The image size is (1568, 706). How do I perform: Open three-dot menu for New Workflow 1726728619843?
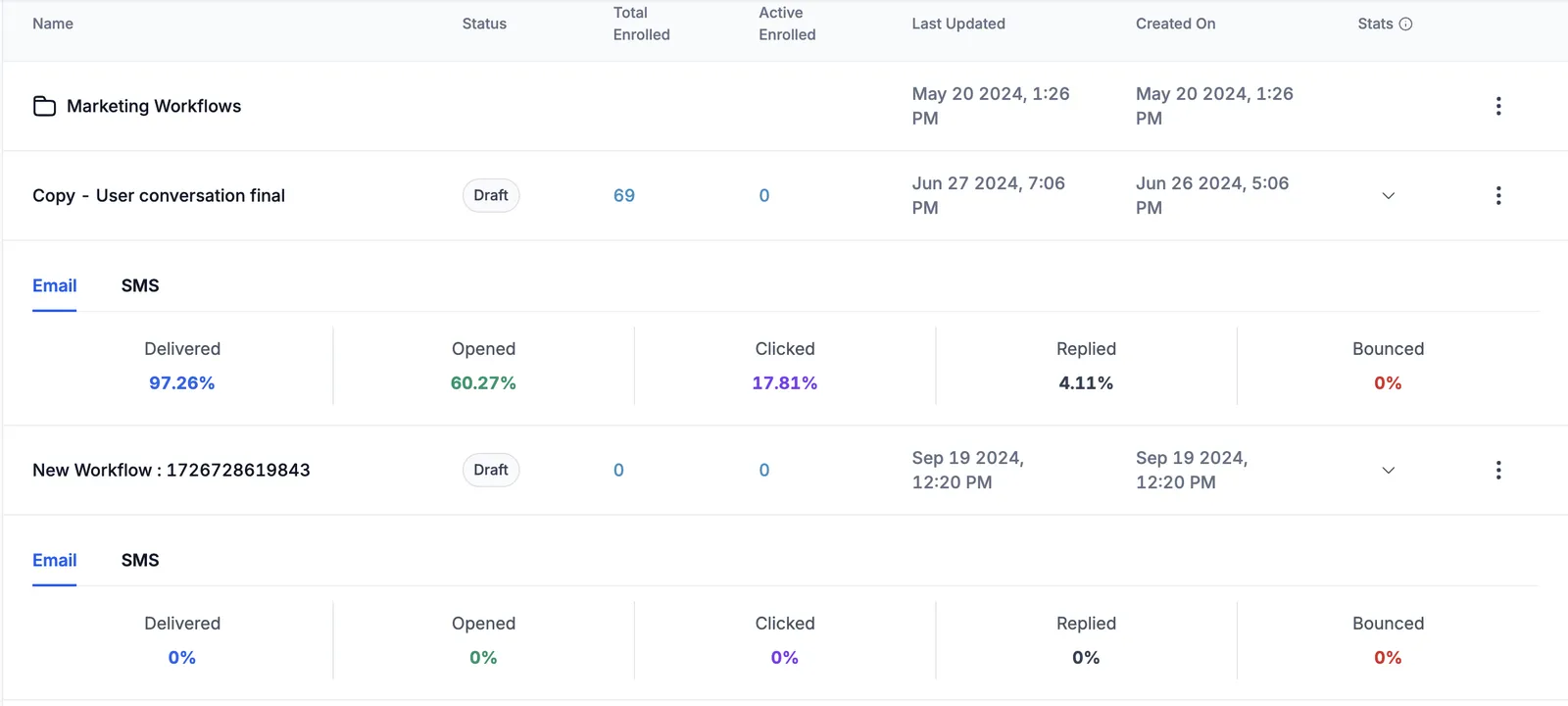[x=1498, y=470]
